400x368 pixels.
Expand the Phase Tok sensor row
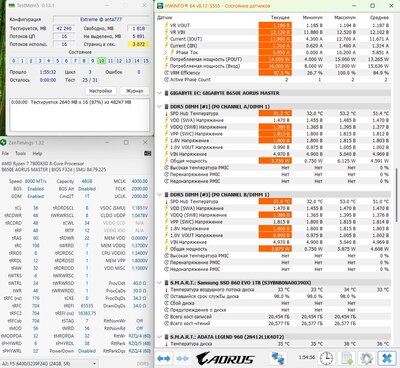[x=166, y=52]
